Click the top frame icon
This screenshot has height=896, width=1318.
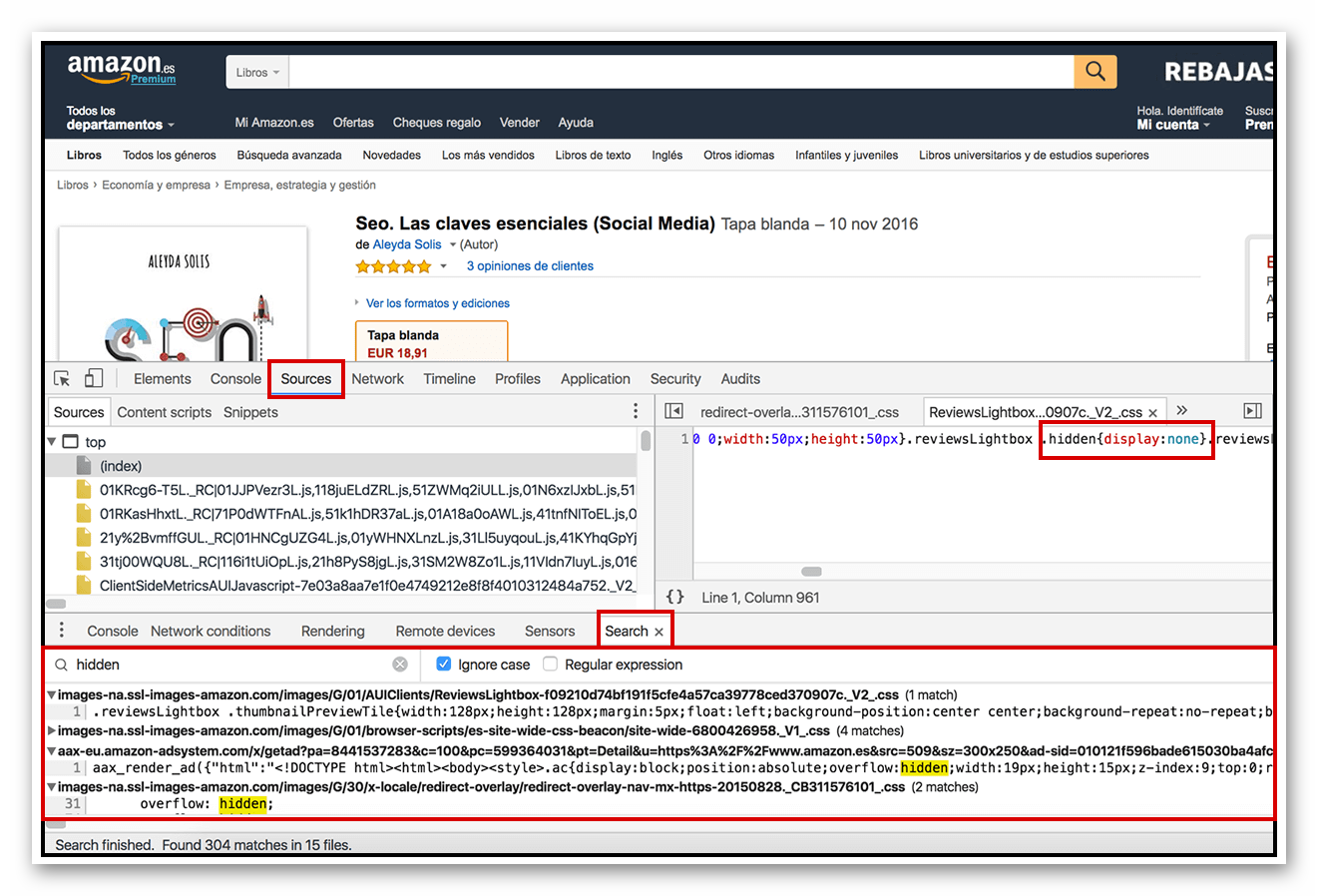[x=70, y=441]
